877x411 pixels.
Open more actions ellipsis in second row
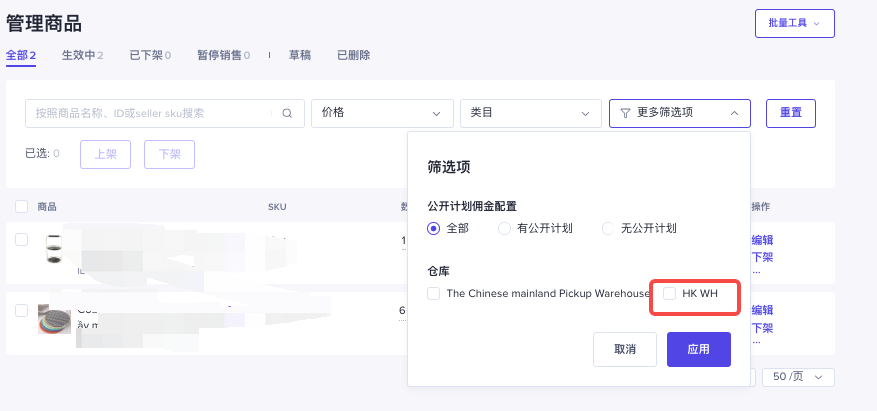pos(756,342)
